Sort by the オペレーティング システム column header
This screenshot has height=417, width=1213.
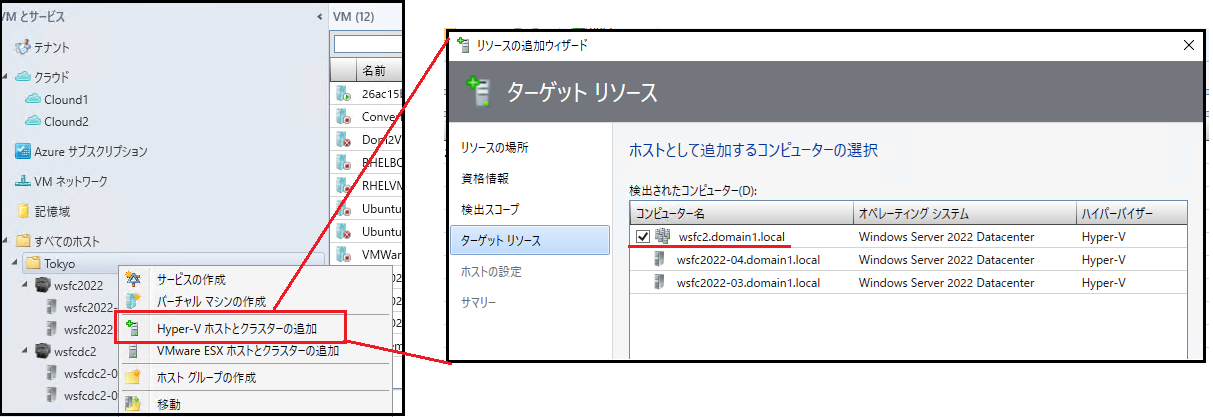click(x=964, y=213)
